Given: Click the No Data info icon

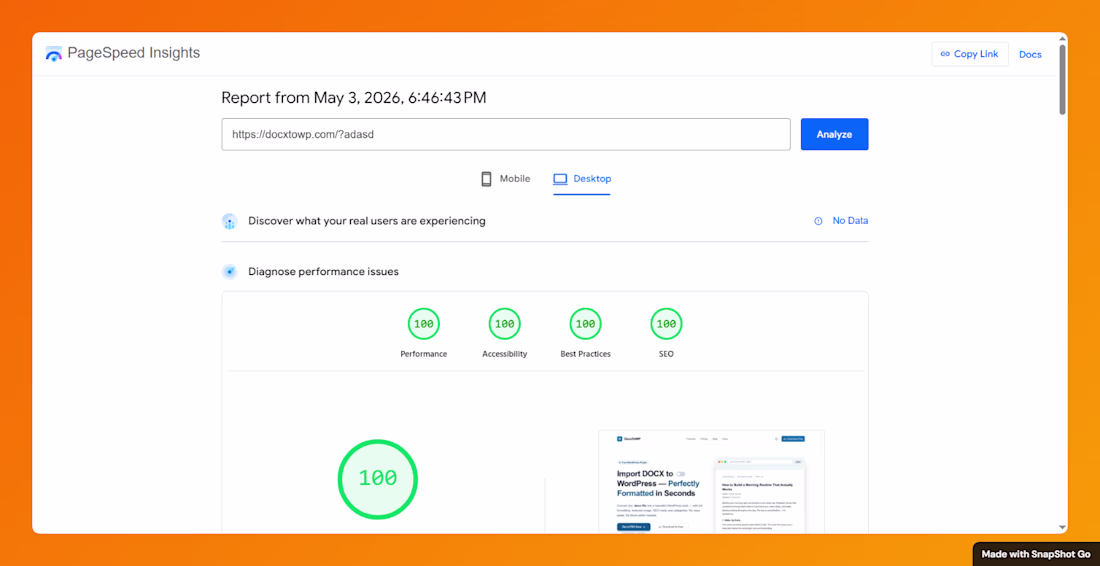Looking at the screenshot, I should [818, 221].
